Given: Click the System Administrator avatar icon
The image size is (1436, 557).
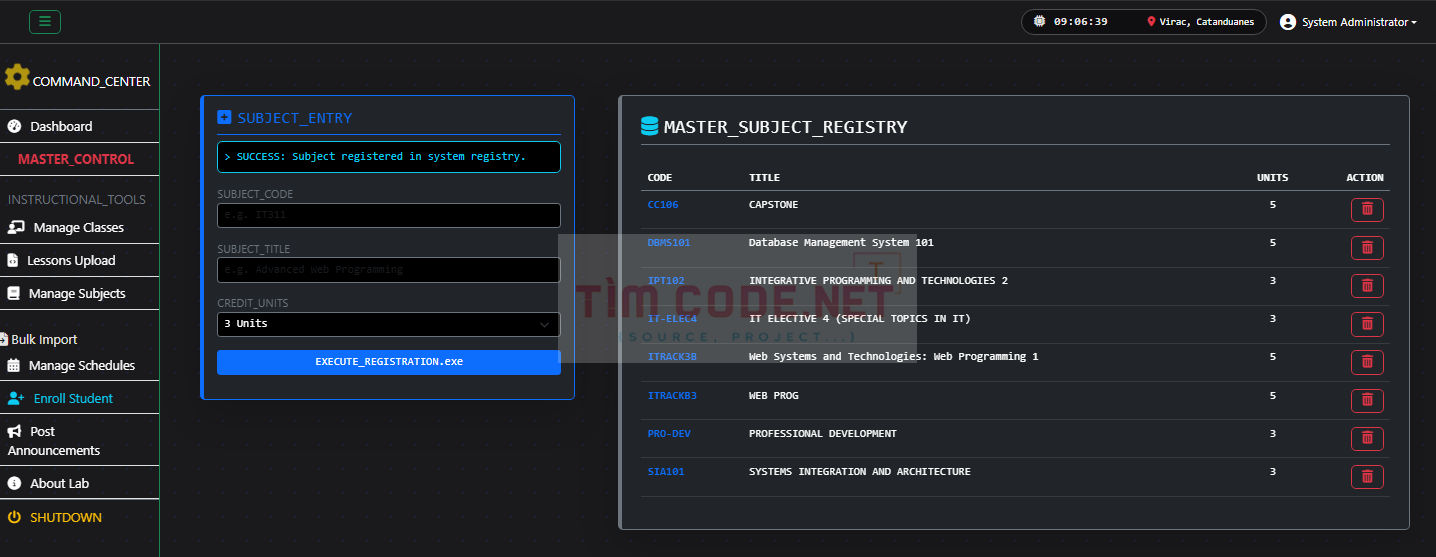Looking at the screenshot, I should point(1288,22).
